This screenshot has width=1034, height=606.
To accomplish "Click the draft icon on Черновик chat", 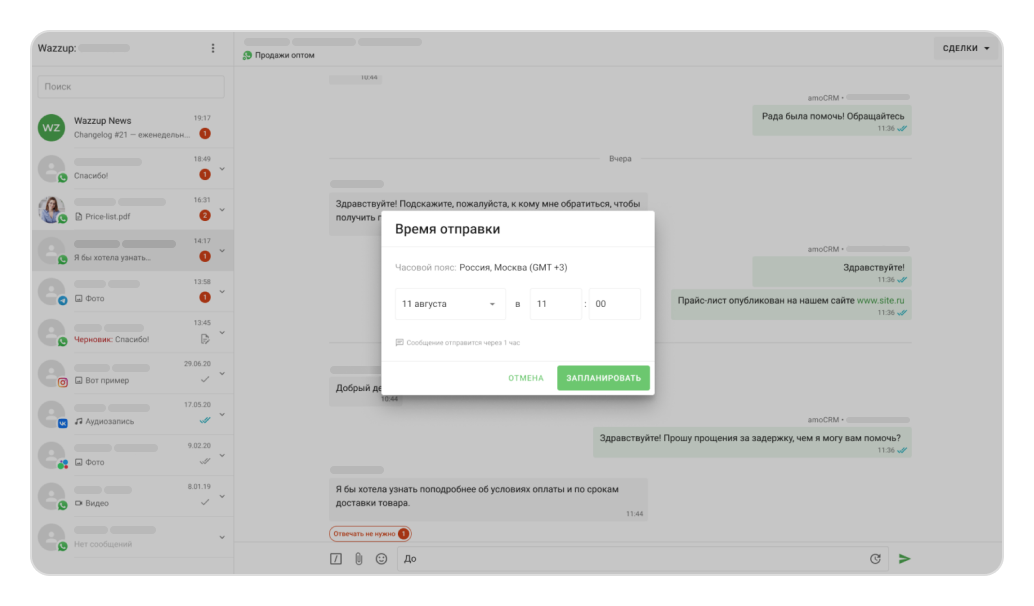I will [205, 339].
